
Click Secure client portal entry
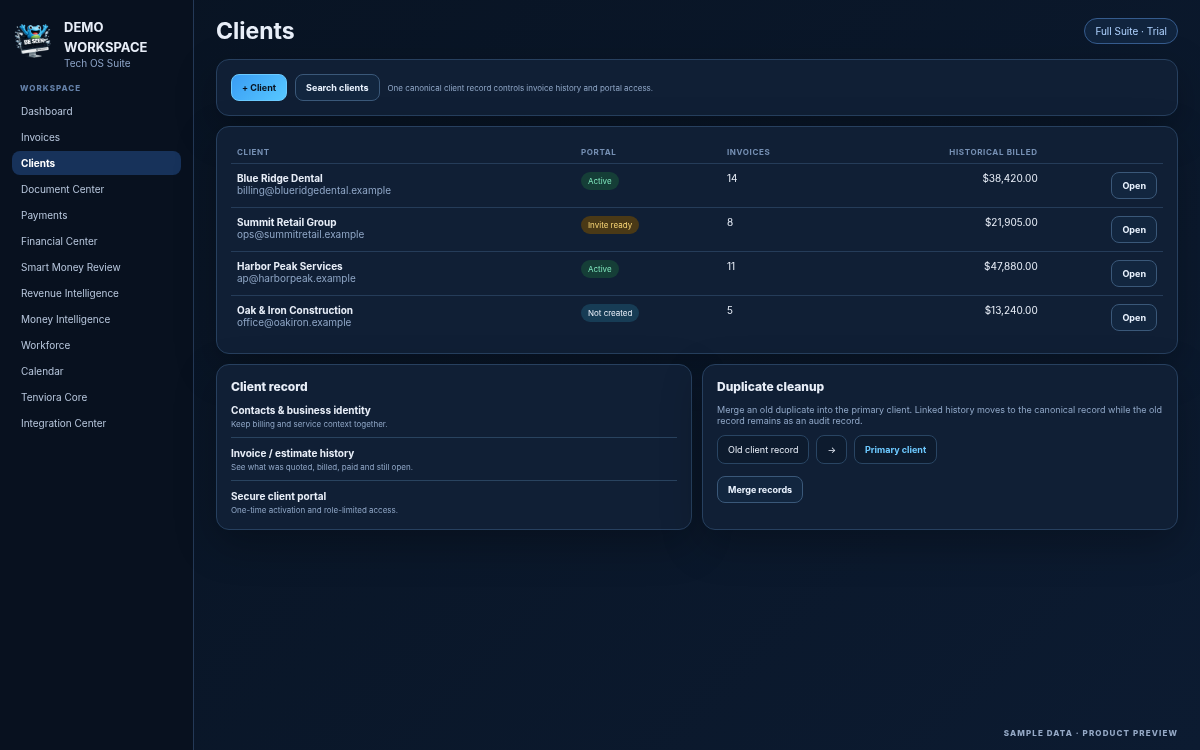click(x=454, y=503)
